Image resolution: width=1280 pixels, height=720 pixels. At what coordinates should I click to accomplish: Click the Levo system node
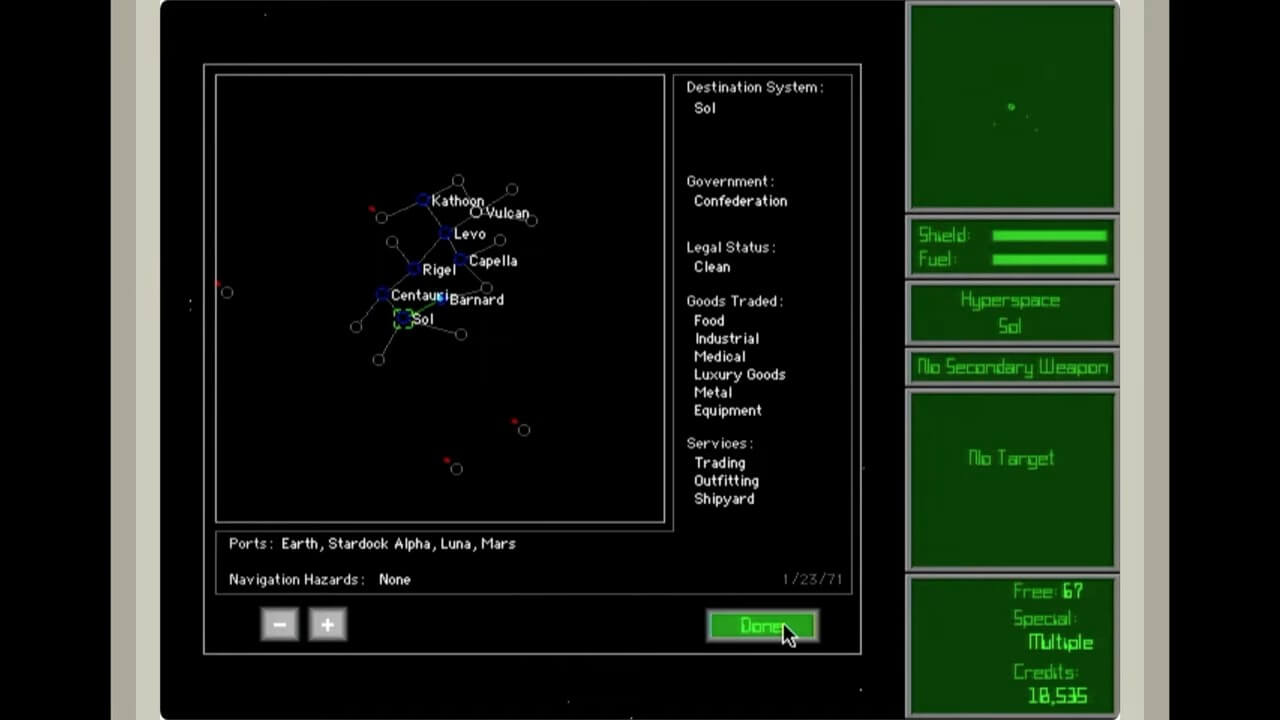[x=444, y=234]
